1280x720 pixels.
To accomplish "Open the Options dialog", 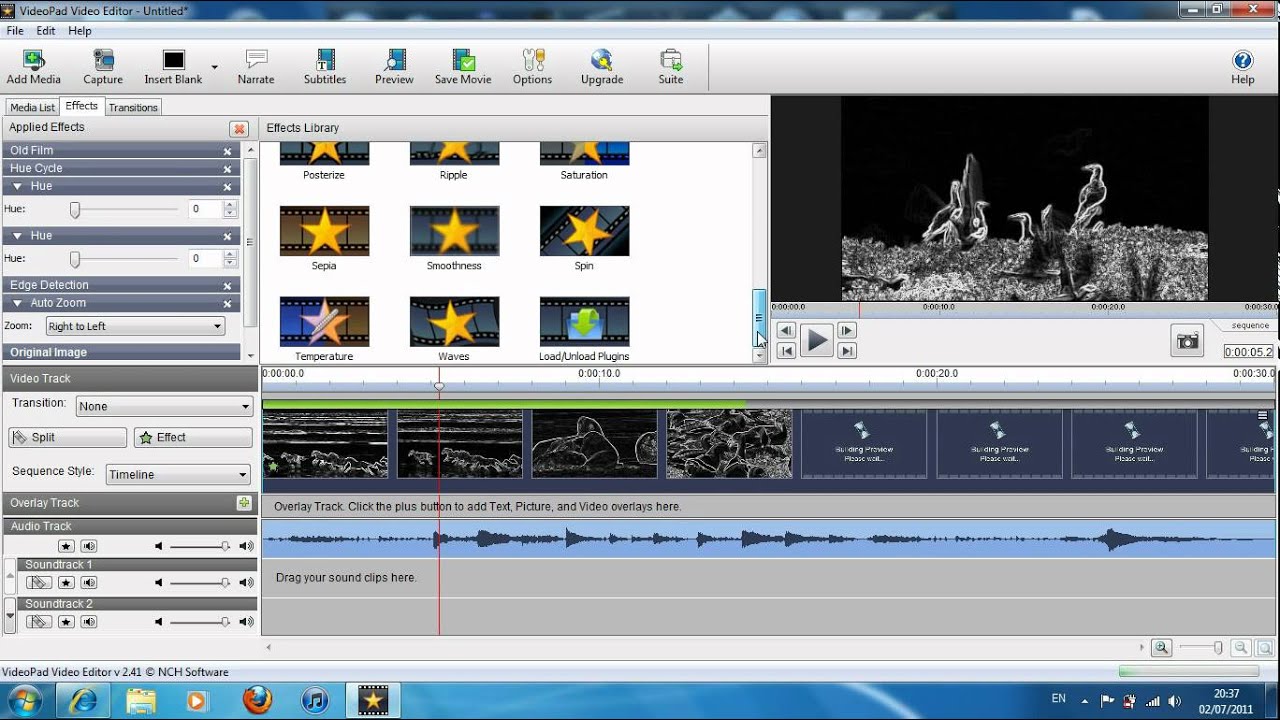I will [x=532, y=67].
